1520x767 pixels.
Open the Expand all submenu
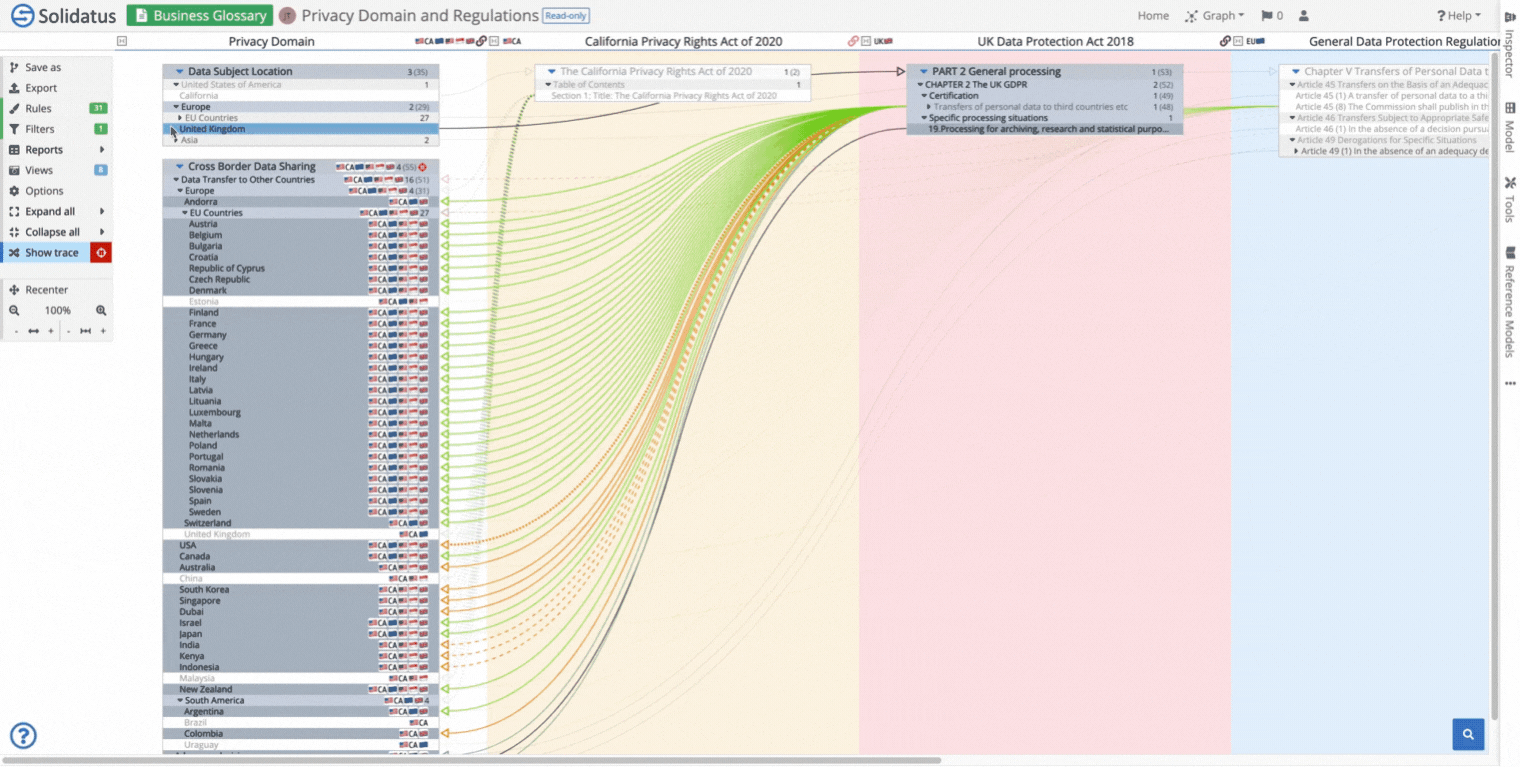tap(56, 212)
